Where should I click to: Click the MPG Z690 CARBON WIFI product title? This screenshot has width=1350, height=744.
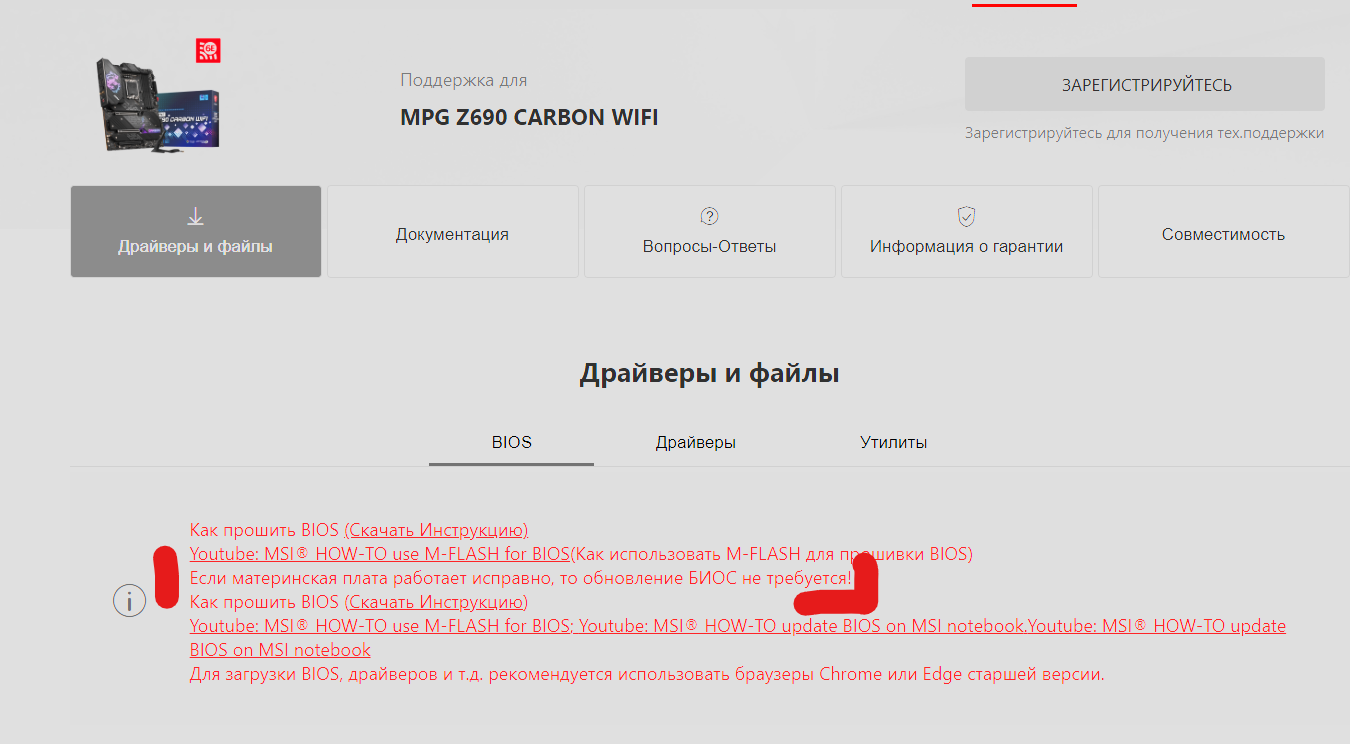click(529, 118)
